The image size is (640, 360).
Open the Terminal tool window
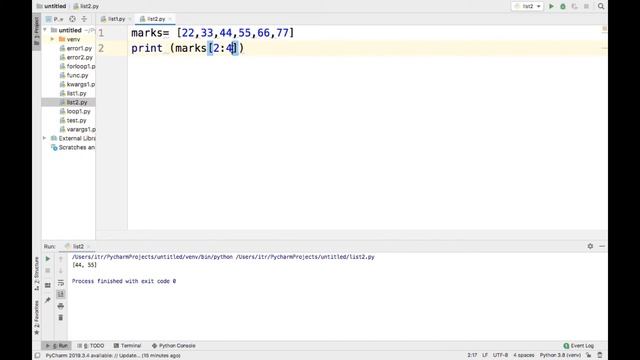click(x=127, y=345)
